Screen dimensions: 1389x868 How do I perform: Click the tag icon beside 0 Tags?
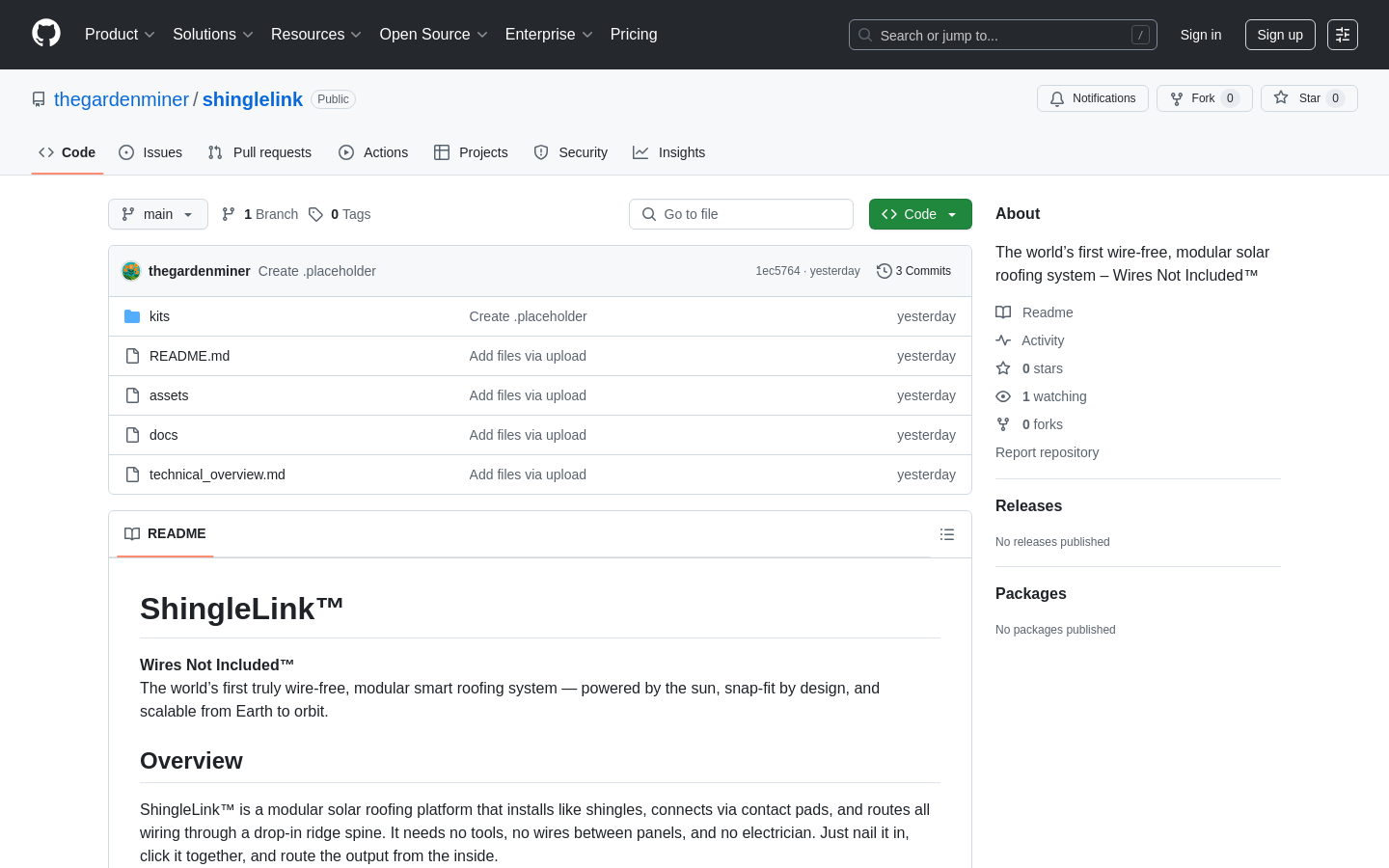coord(315,214)
